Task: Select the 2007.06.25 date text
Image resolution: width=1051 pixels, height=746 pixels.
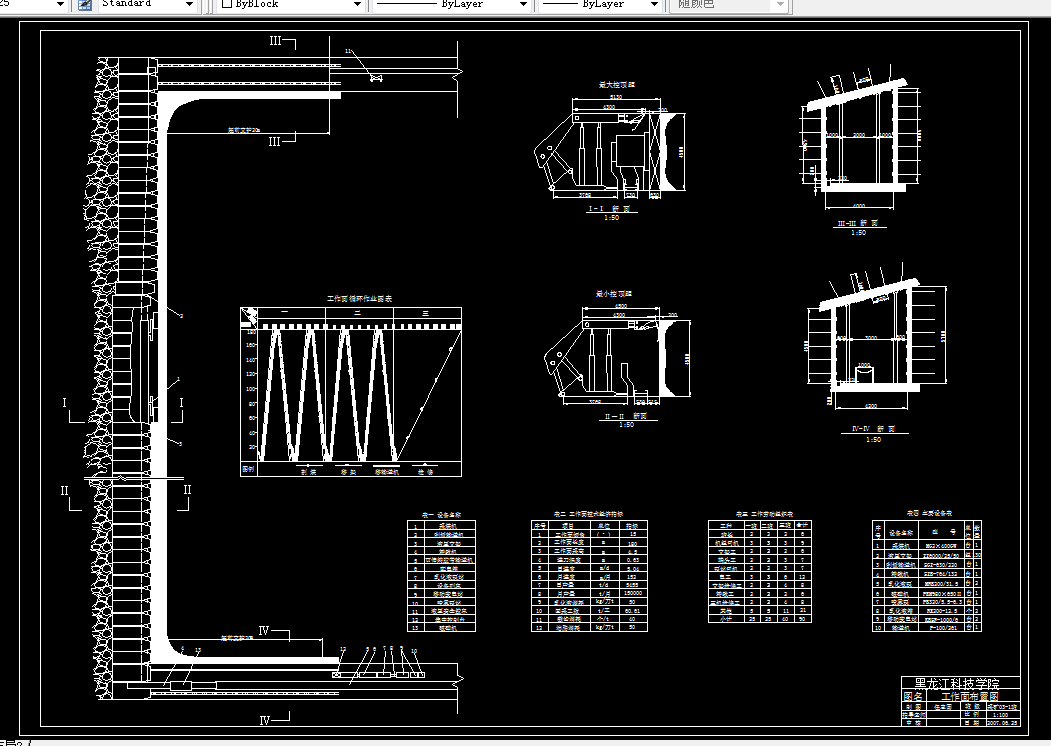Action: (1002, 723)
